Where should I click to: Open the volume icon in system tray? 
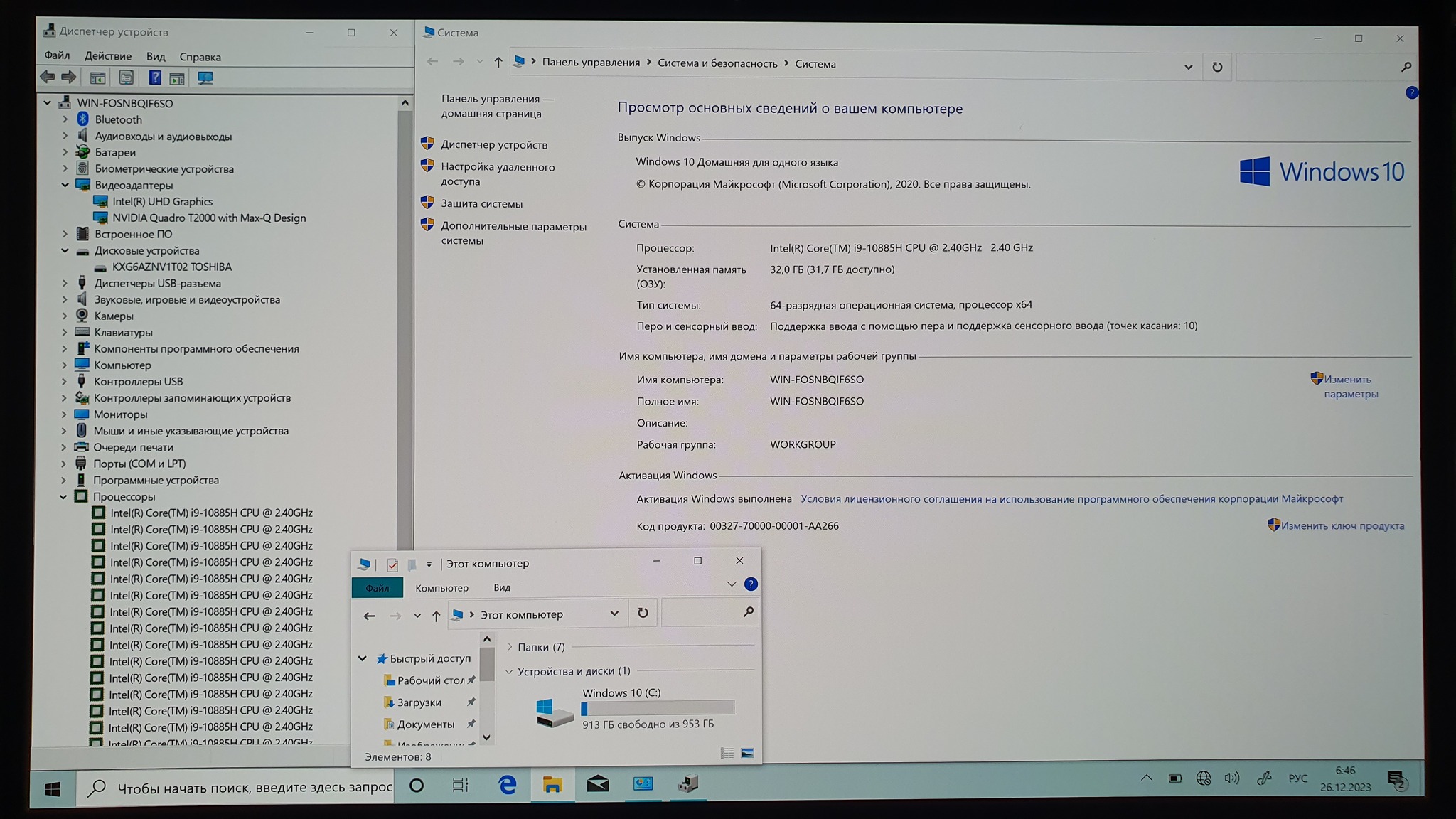click(1232, 778)
